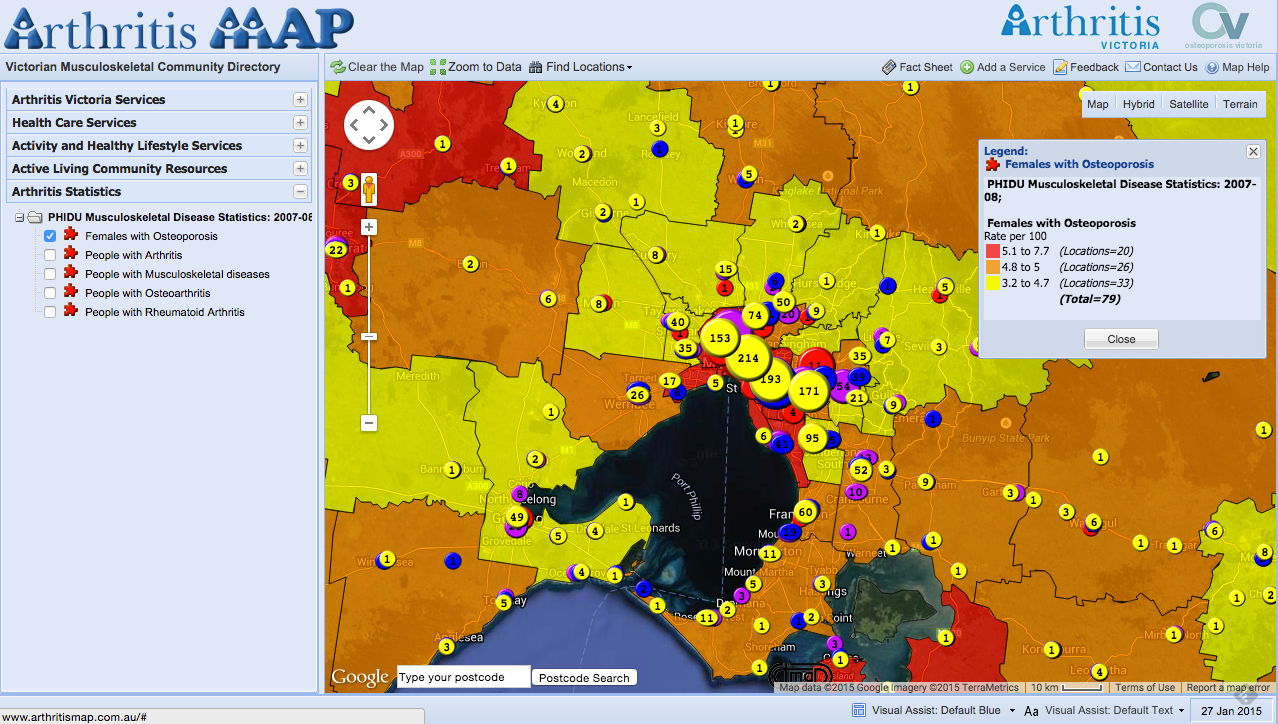The height and width of the screenshot is (724, 1278).
Task: Switch to the Satellite map view
Action: (1189, 104)
